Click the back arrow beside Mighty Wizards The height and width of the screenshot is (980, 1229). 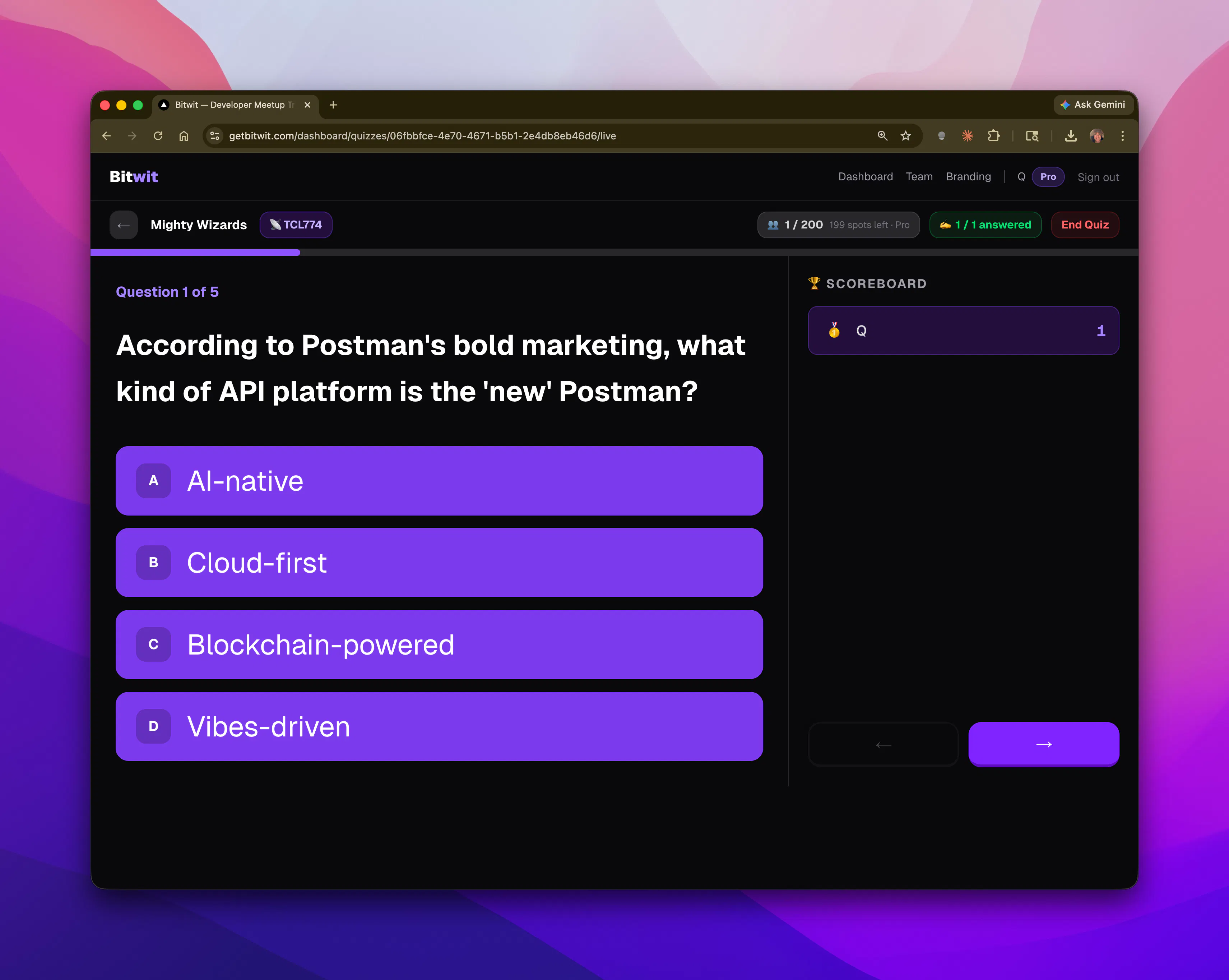click(x=124, y=225)
